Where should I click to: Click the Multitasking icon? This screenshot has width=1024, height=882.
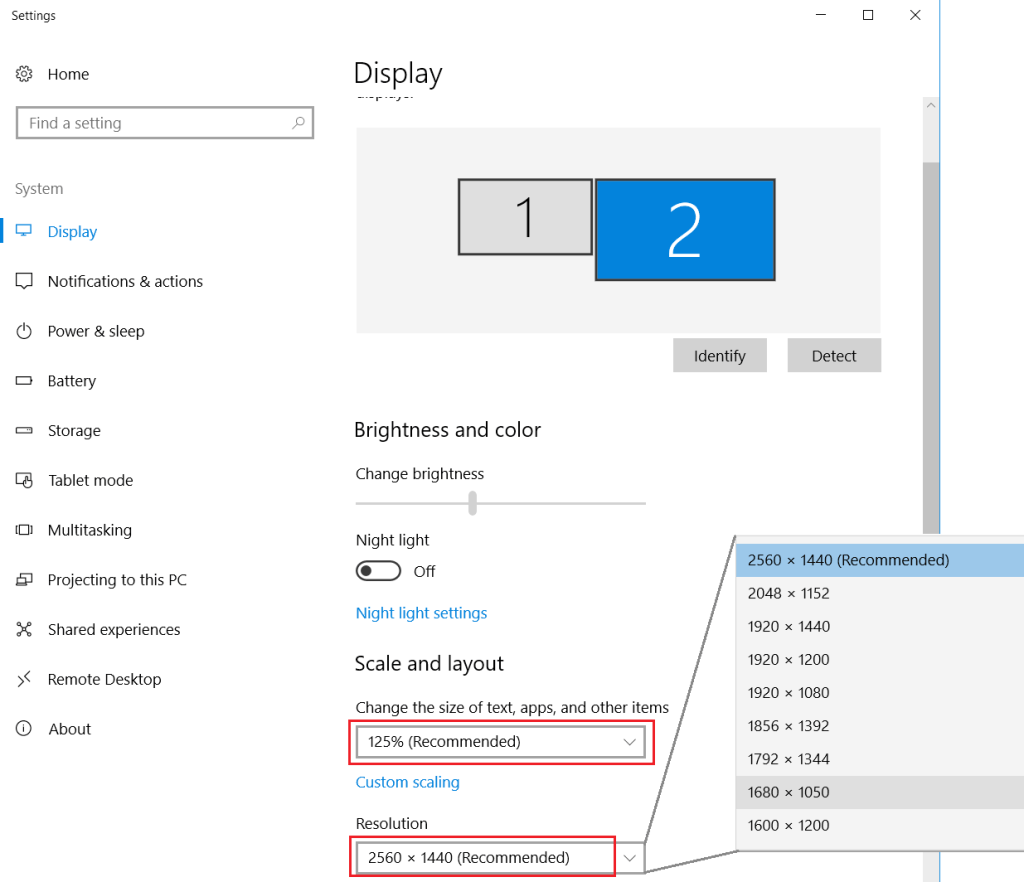(24, 530)
